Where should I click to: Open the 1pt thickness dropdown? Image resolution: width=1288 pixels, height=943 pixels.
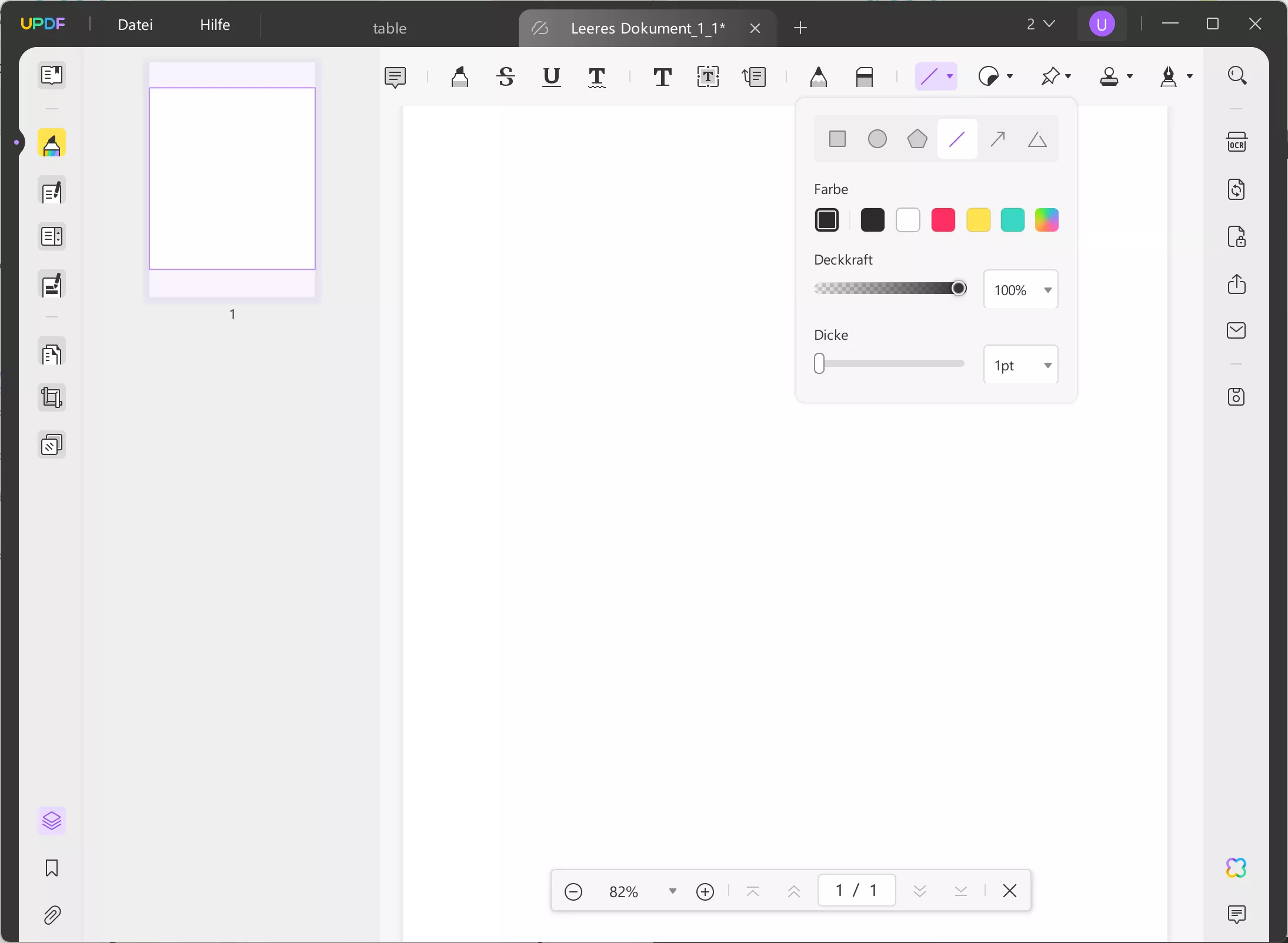tap(1047, 365)
